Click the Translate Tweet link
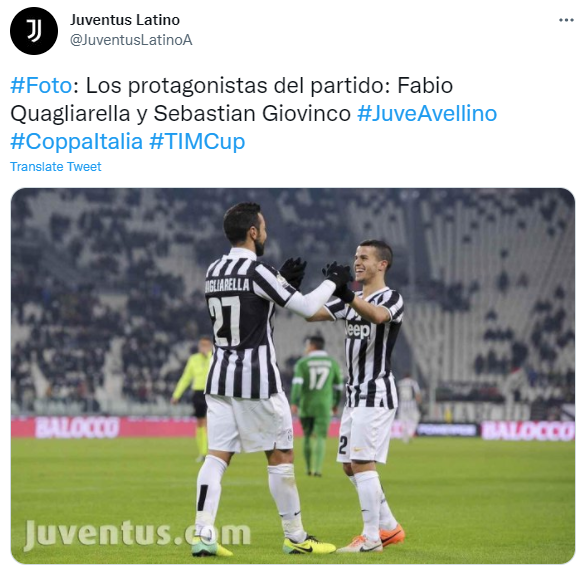This screenshot has height=582, width=582. click(56, 167)
